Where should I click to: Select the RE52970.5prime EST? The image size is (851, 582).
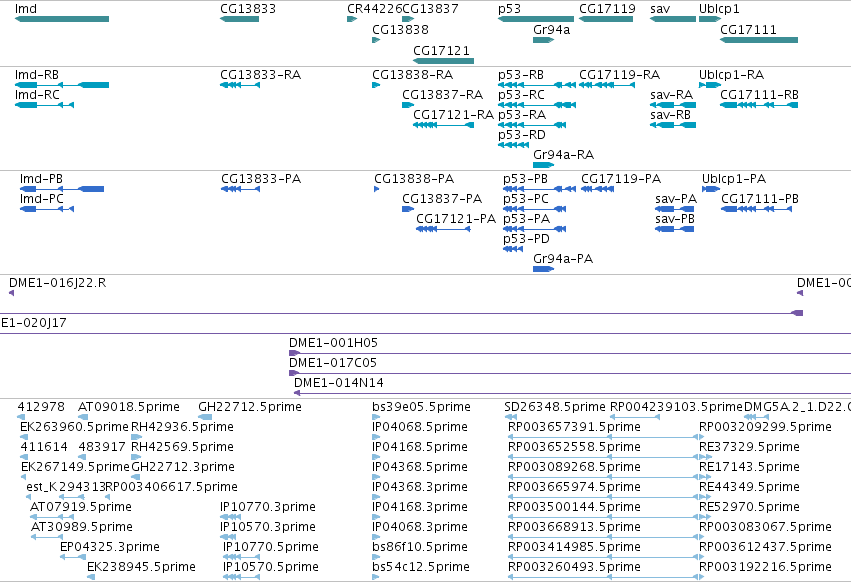pos(704,517)
